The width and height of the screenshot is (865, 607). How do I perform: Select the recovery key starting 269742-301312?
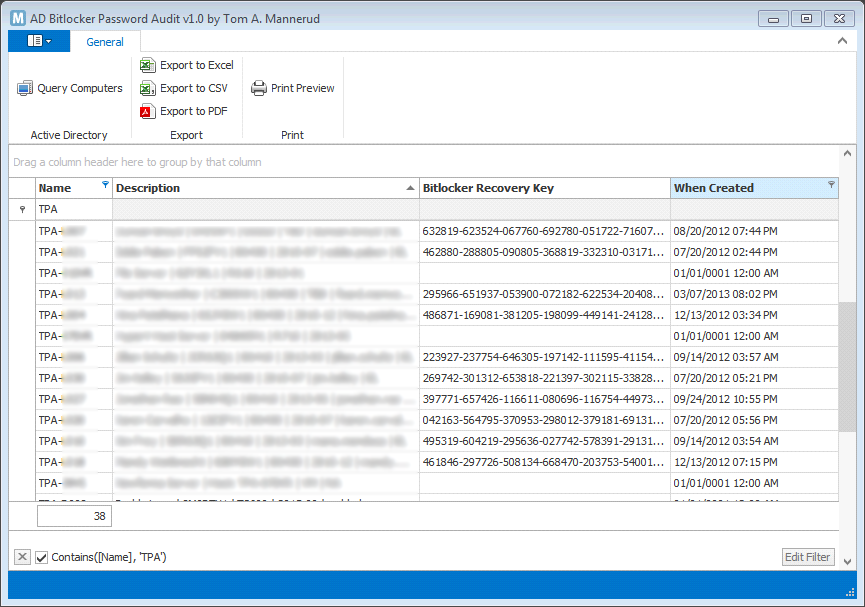(x=545, y=378)
